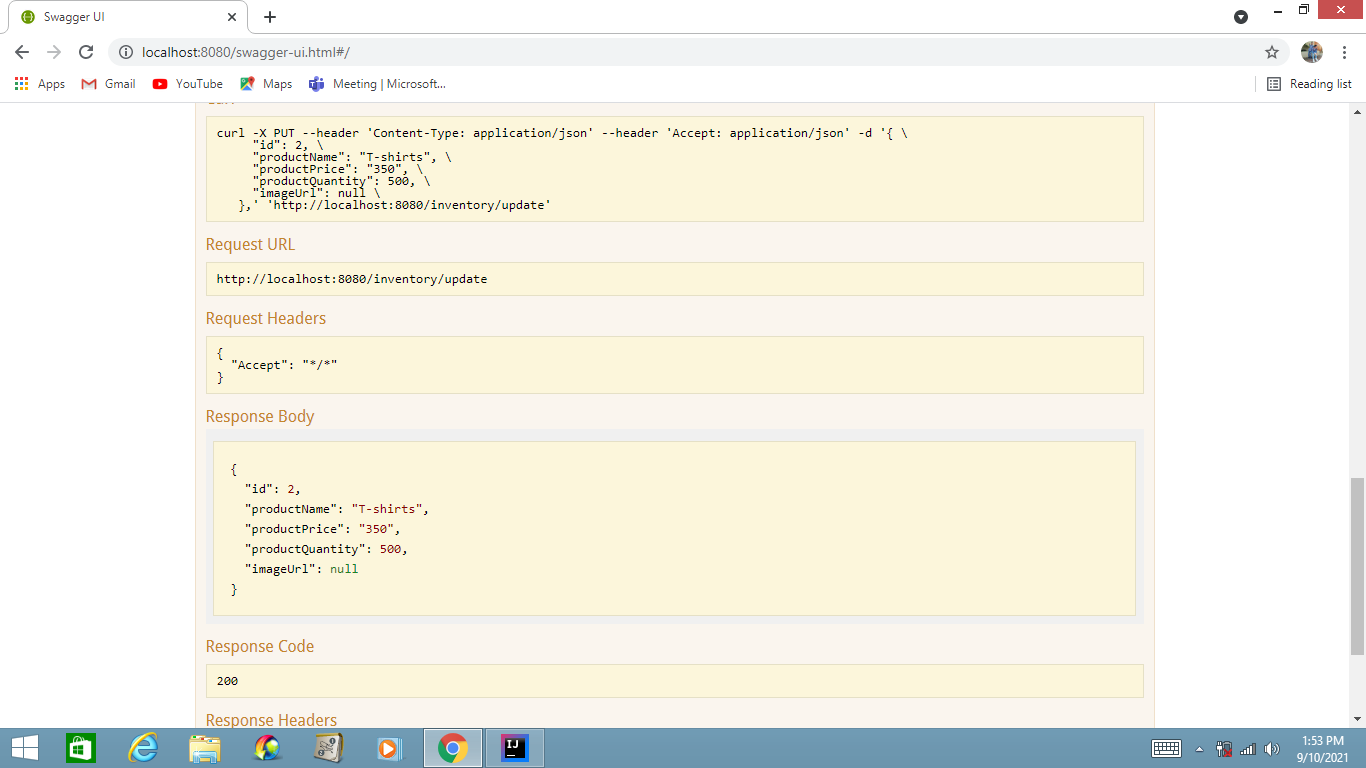Open File Explorer from taskbar
Viewport: 1366px width, 768px height.
205,748
